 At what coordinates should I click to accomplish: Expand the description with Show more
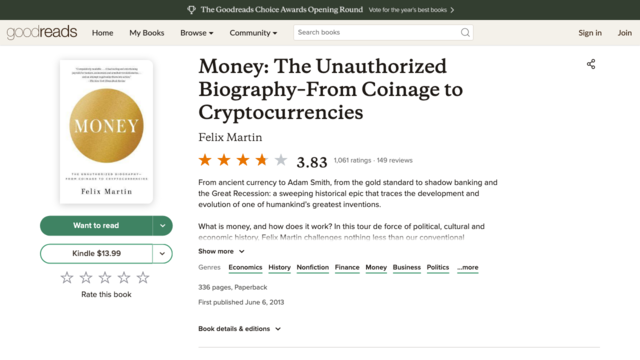[x=221, y=251]
